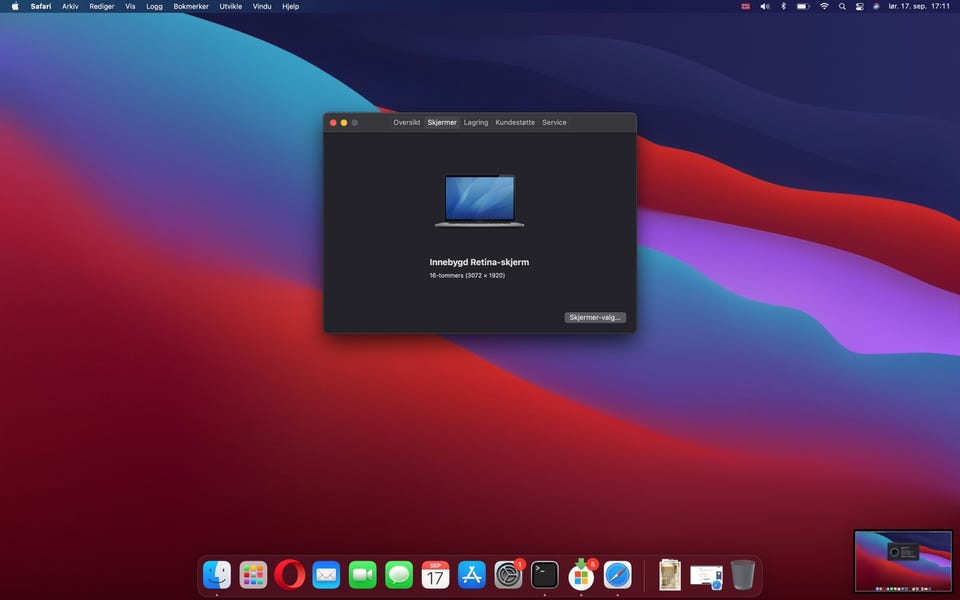The height and width of the screenshot is (600, 960).
Task: Open Terminal from the dock
Action: [x=544, y=574]
